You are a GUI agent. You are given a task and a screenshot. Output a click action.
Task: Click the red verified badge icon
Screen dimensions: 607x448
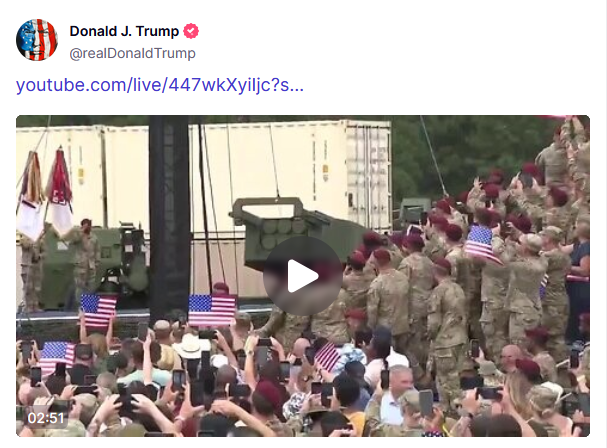[191, 31]
